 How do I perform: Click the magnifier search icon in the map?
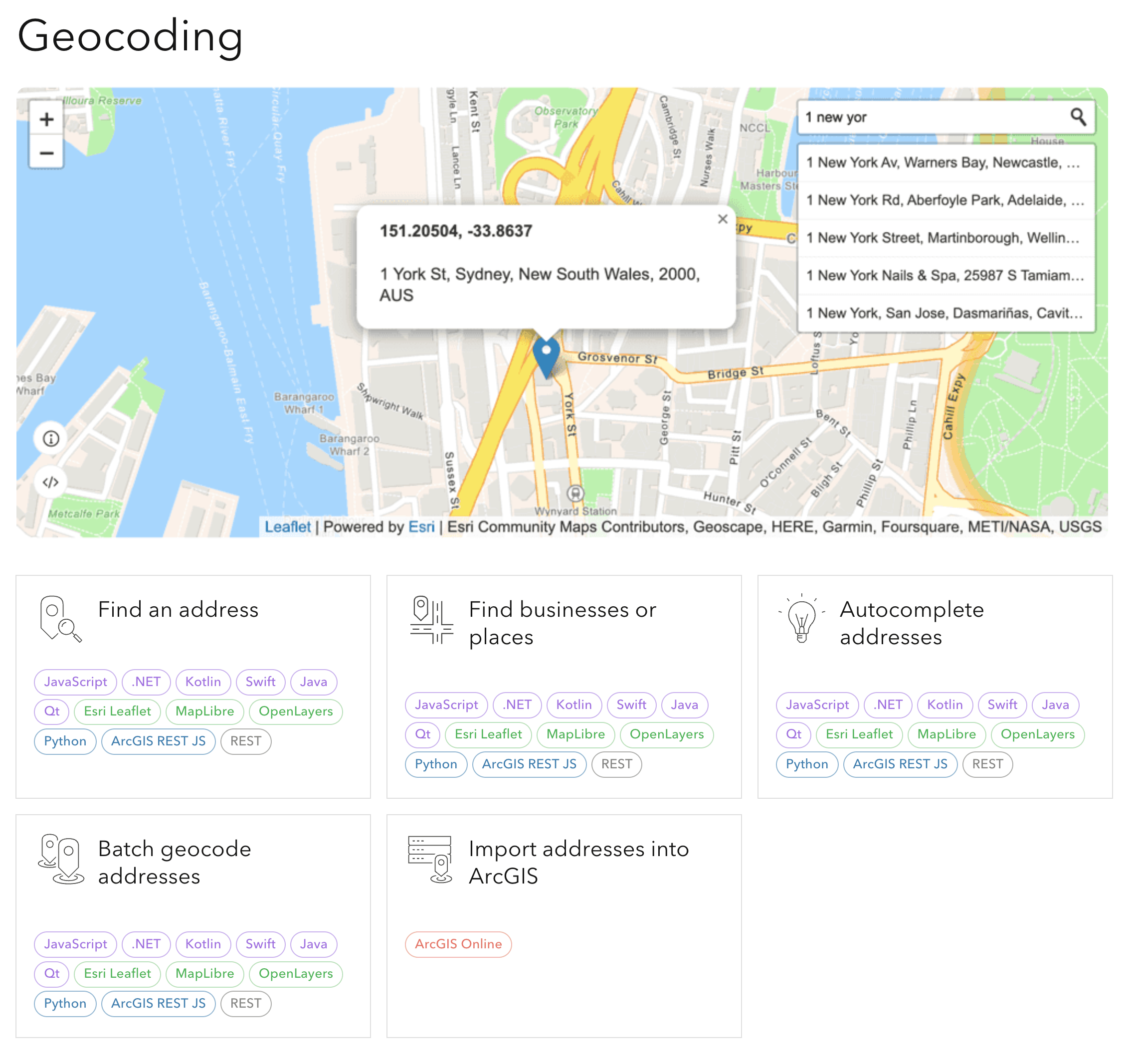tap(1078, 117)
